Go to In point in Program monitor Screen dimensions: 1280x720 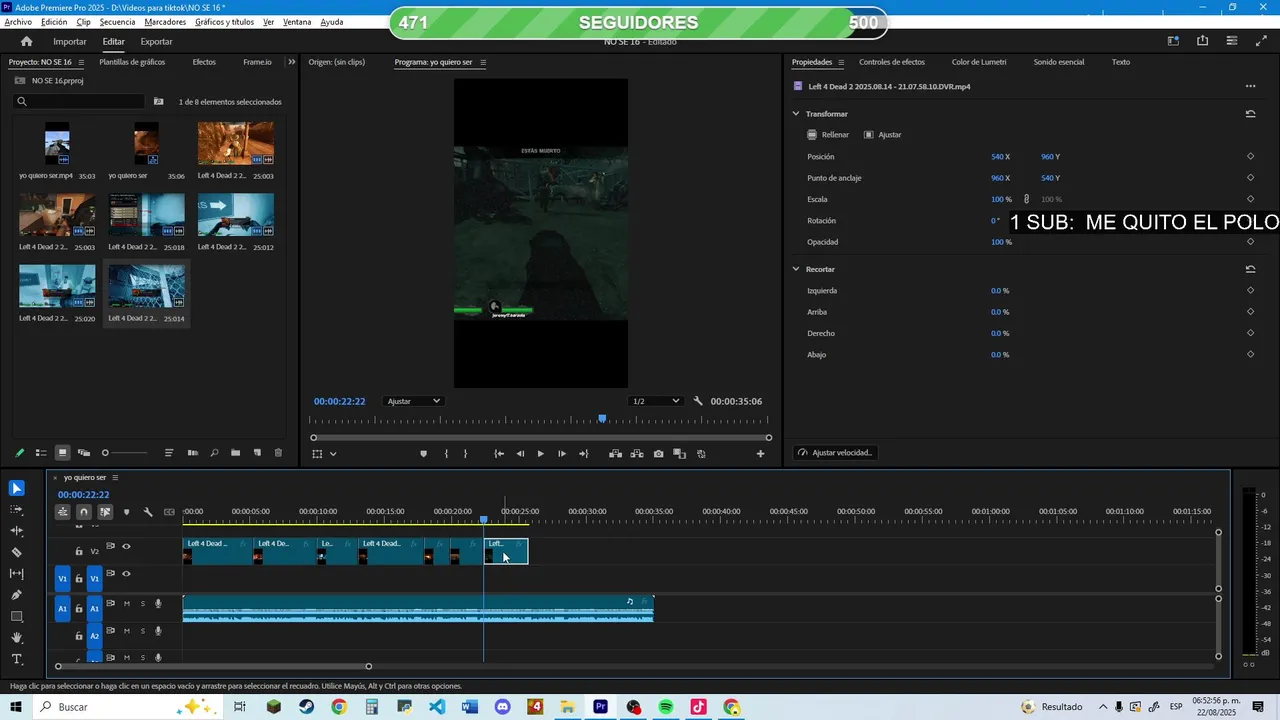499,454
